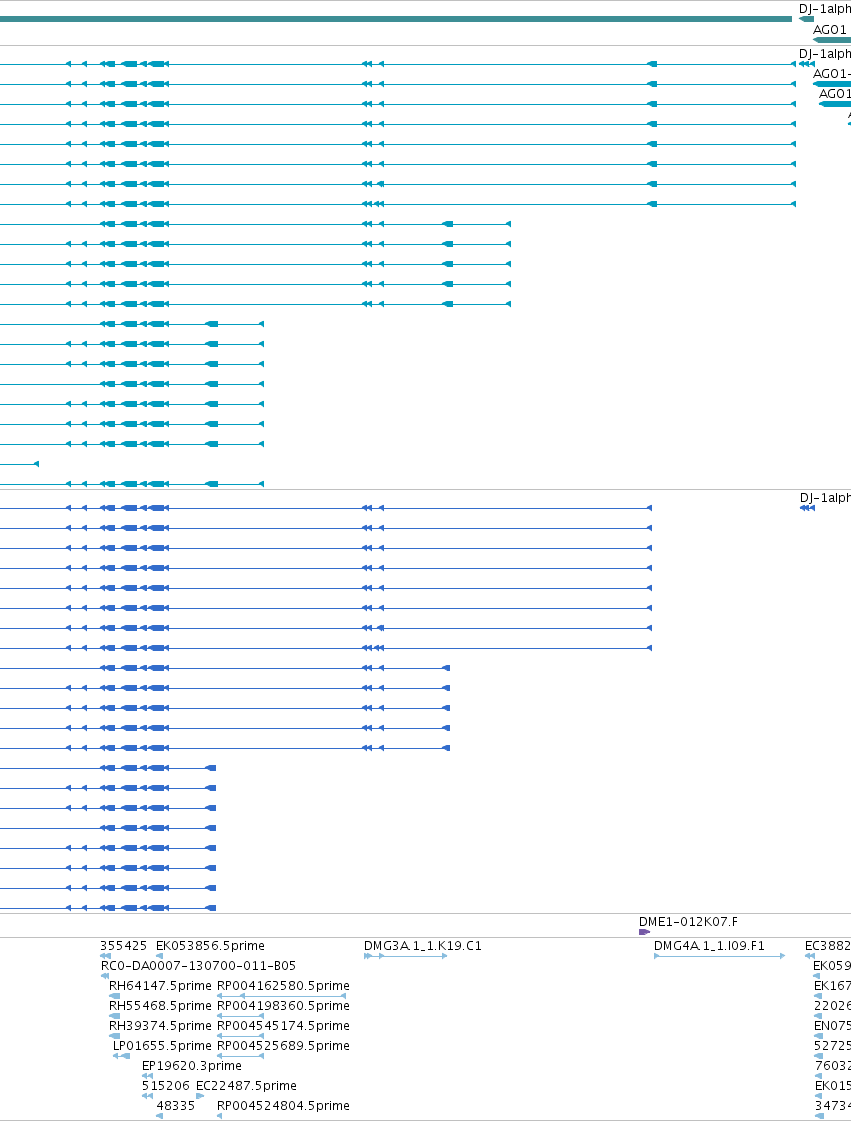Viewport: 851px width, 1121px height.
Task: Click the small arrow under RP004524804.5prime
Action: click(219, 1116)
